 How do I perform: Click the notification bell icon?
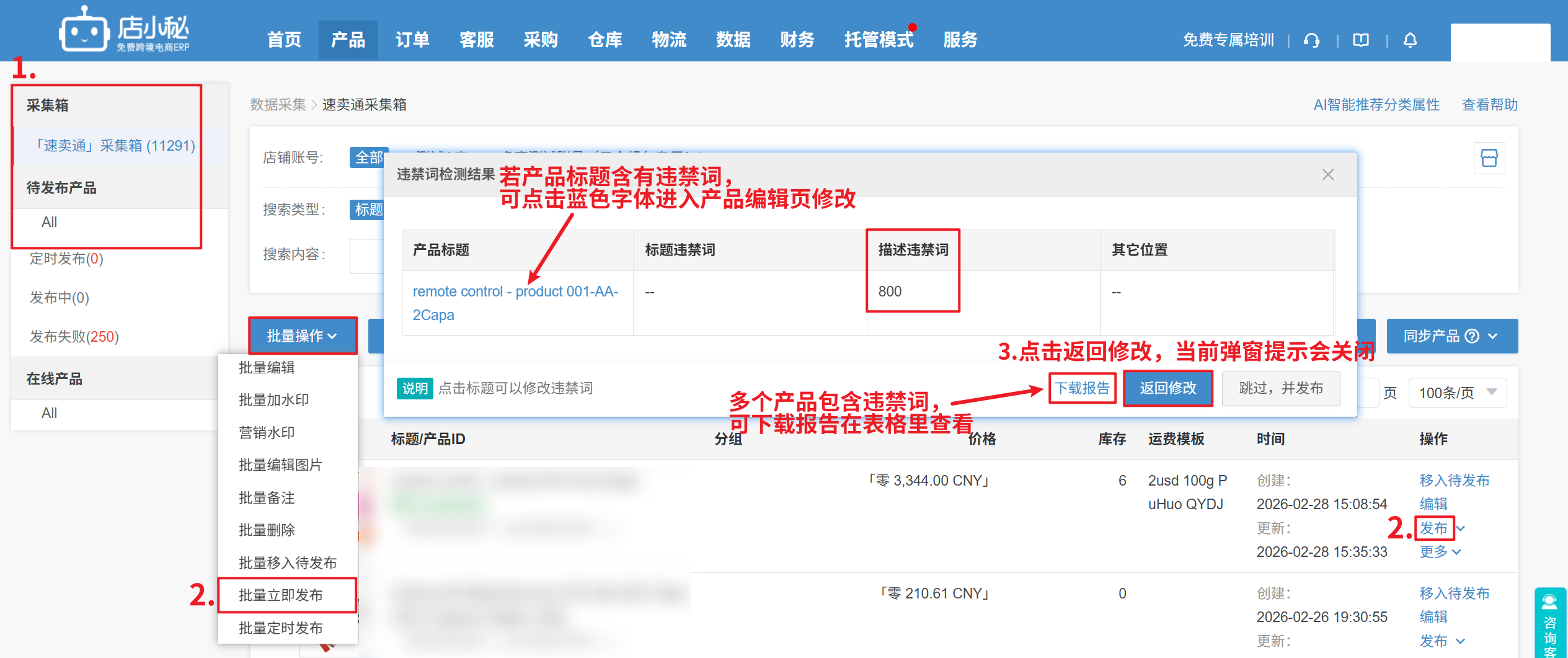[x=1410, y=40]
